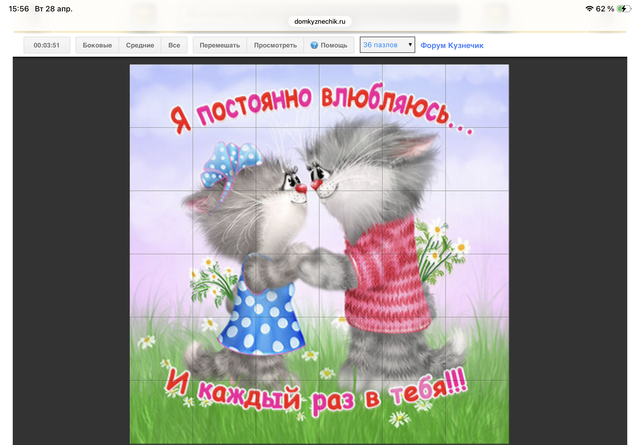Click the blue question-mark help icon
The width and height of the screenshot is (640, 445).
pos(314,45)
